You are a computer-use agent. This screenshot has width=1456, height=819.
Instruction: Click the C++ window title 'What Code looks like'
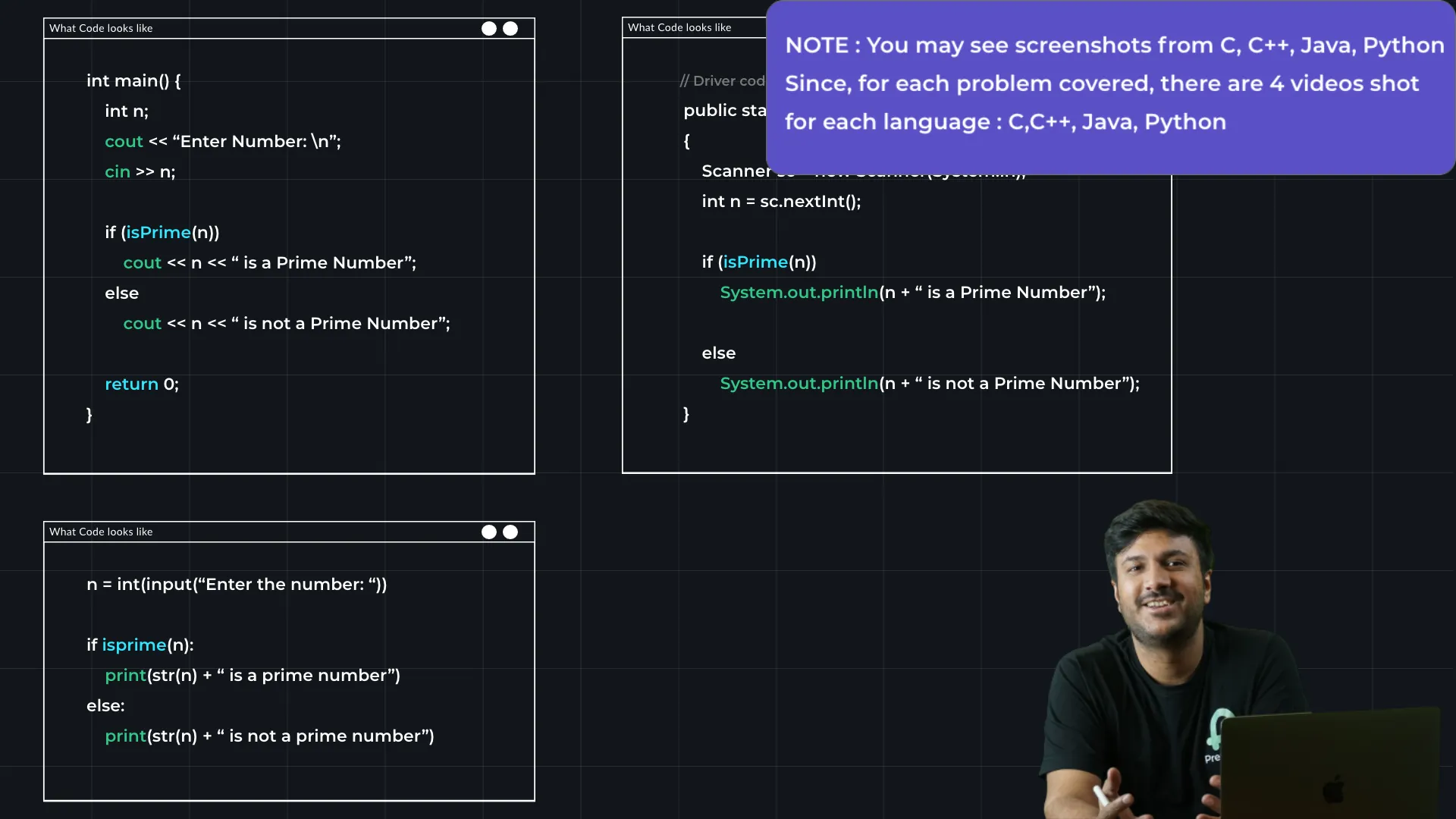[x=101, y=28]
